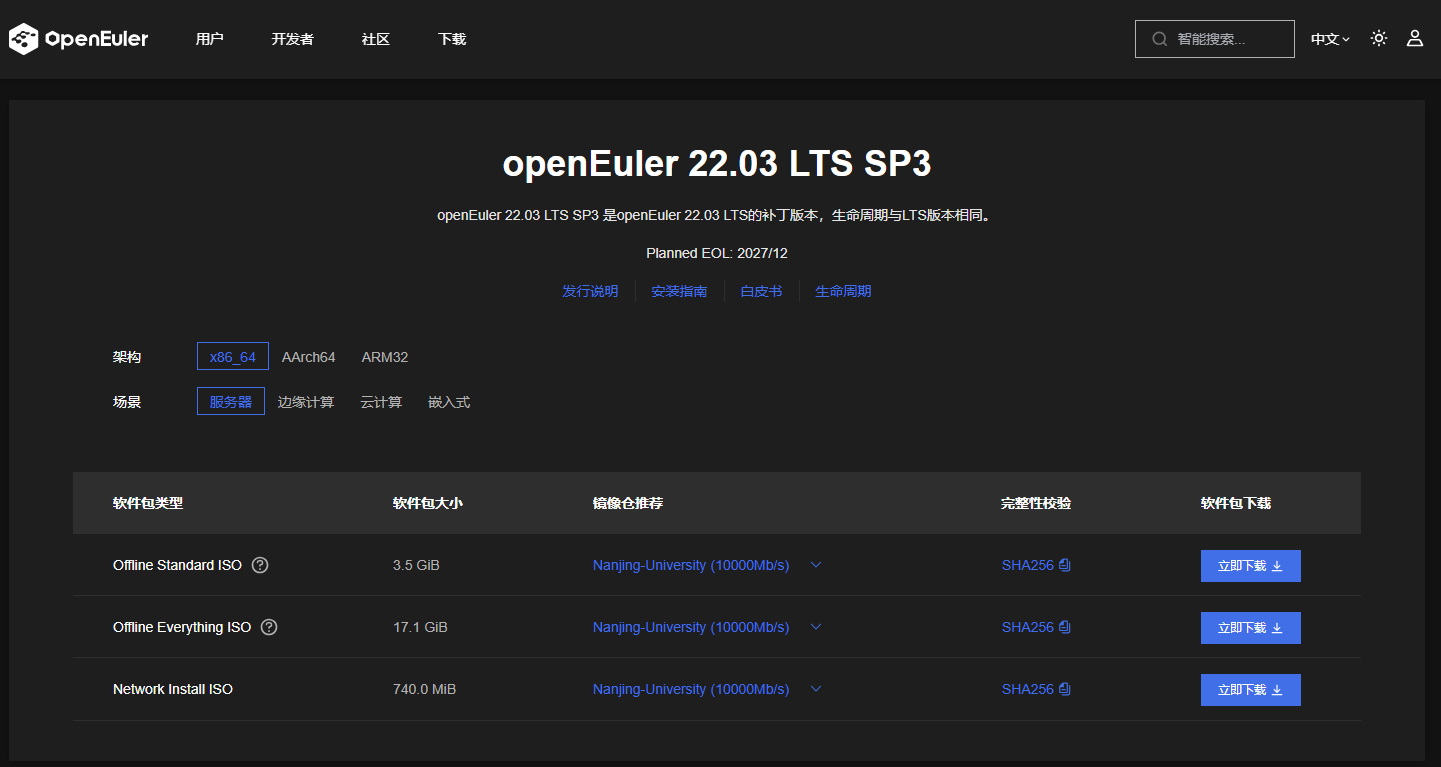Click the 智能搜索 search field
This screenshot has width=1441, height=767.
click(1215, 39)
